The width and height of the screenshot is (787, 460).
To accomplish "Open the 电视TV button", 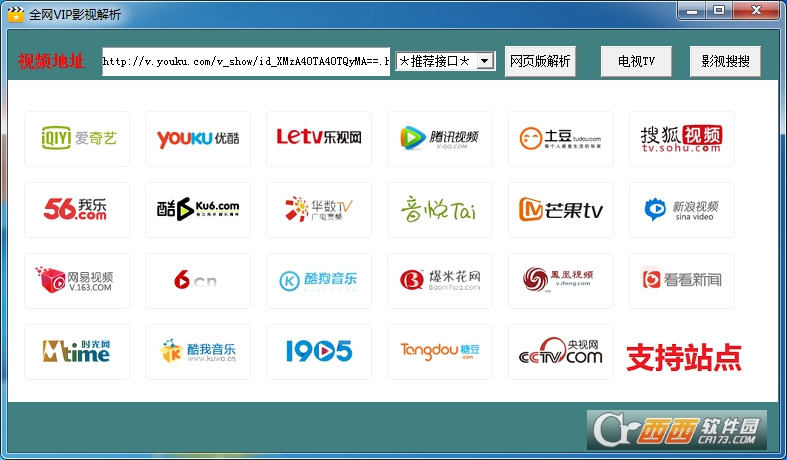I will pos(636,61).
